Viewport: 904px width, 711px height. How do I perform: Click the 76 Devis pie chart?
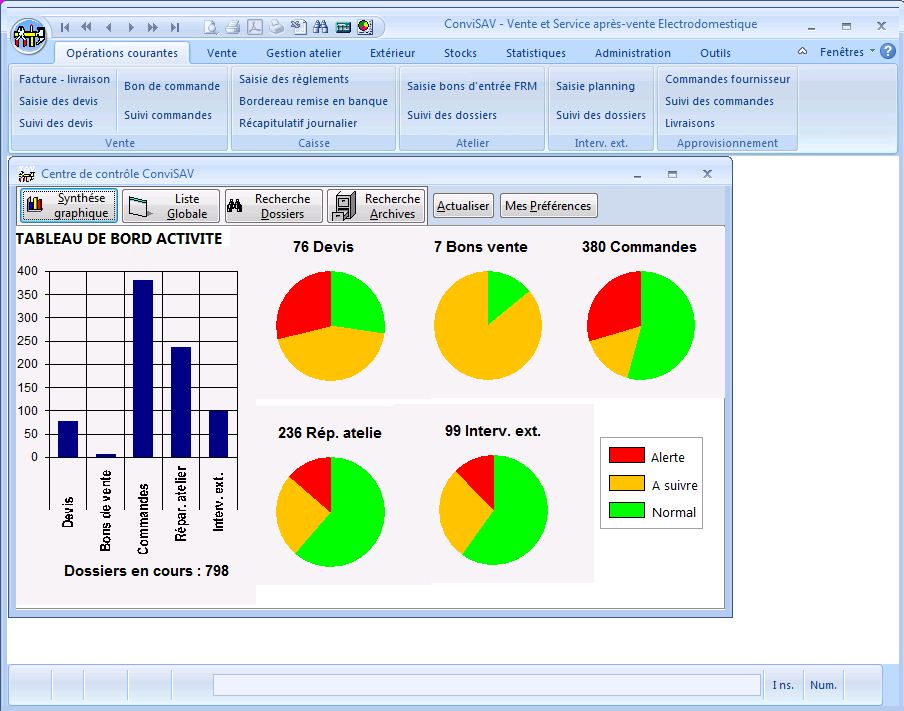pos(330,326)
